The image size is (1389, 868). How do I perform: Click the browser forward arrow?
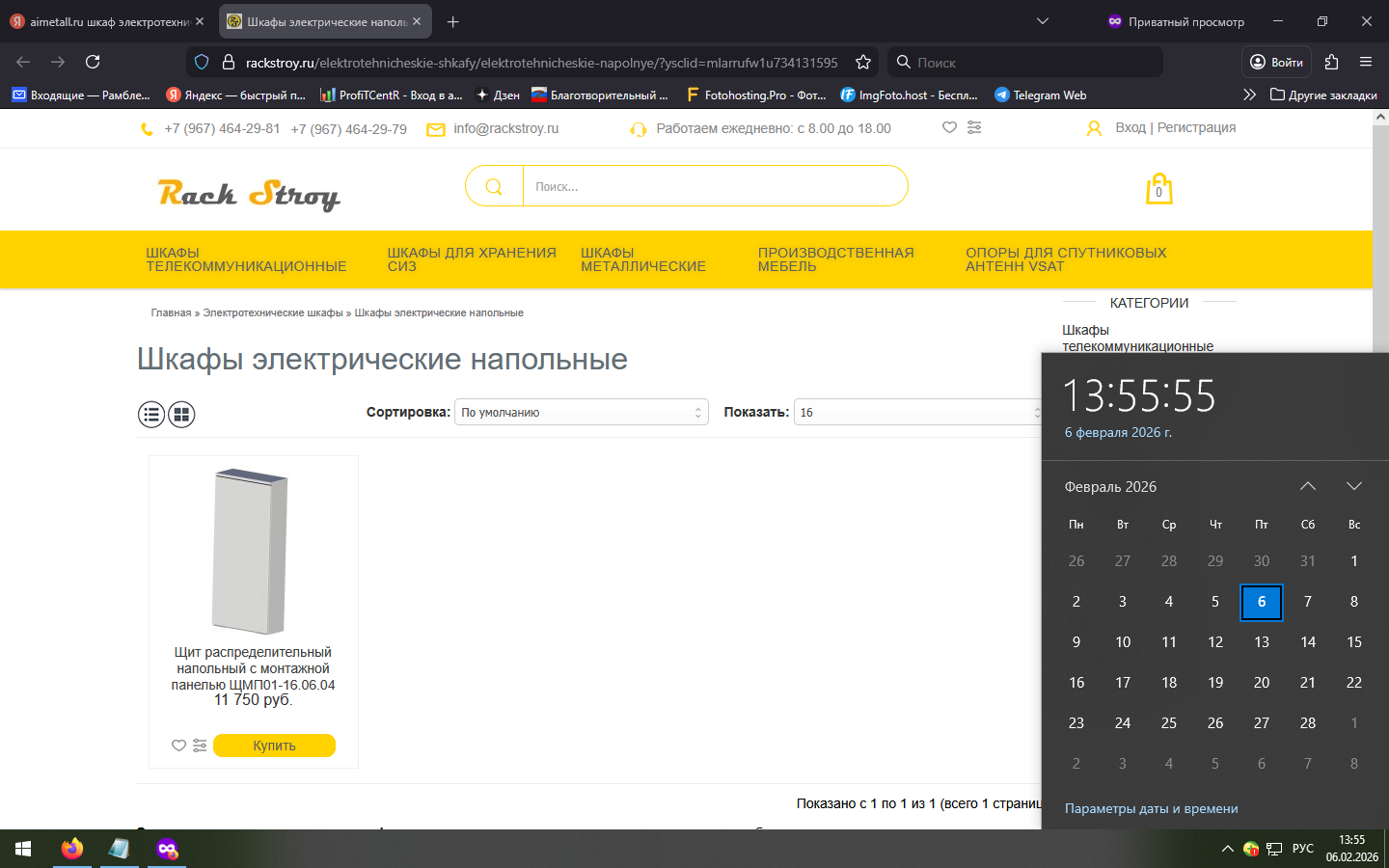pyautogui.click(x=58, y=62)
